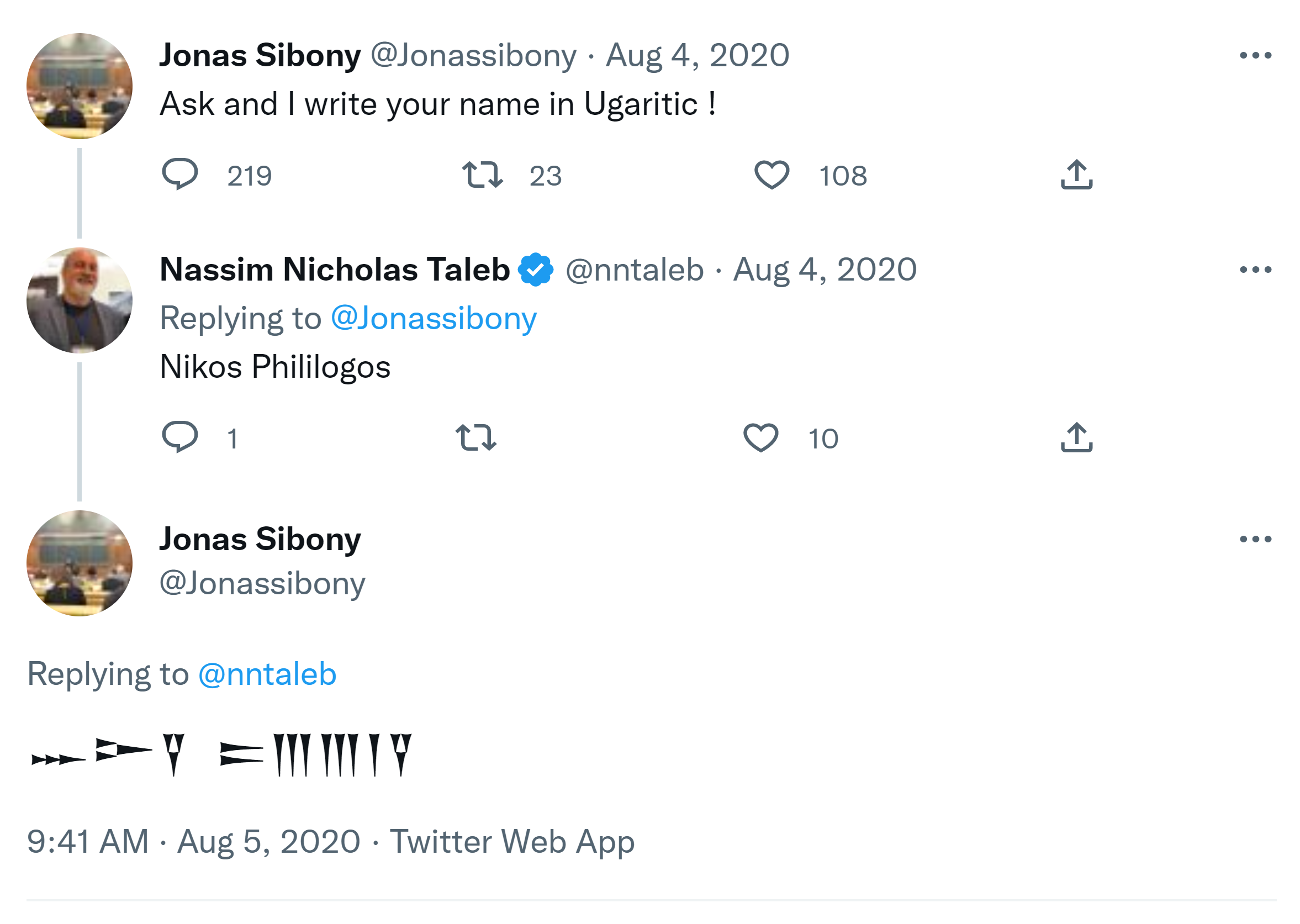
Task: Open more options on Taleb's tweet
Action: 1255,269
